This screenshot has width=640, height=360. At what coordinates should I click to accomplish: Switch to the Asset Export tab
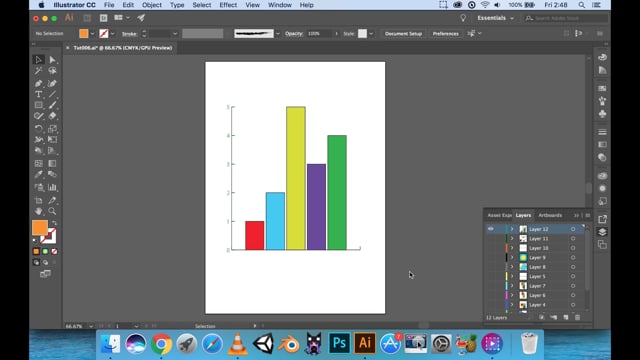[x=500, y=215]
